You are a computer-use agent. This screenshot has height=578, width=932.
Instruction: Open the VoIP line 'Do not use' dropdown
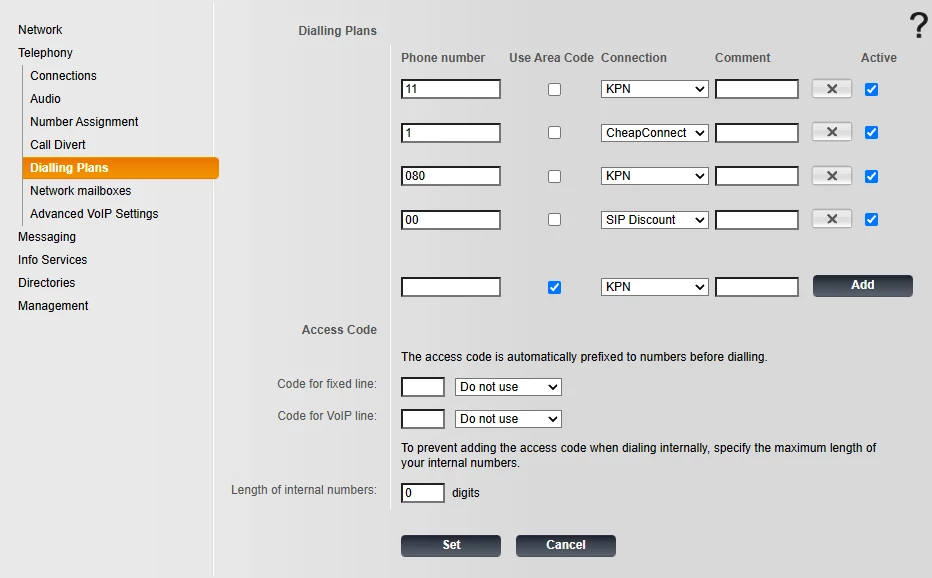pyautogui.click(x=508, y=419)
